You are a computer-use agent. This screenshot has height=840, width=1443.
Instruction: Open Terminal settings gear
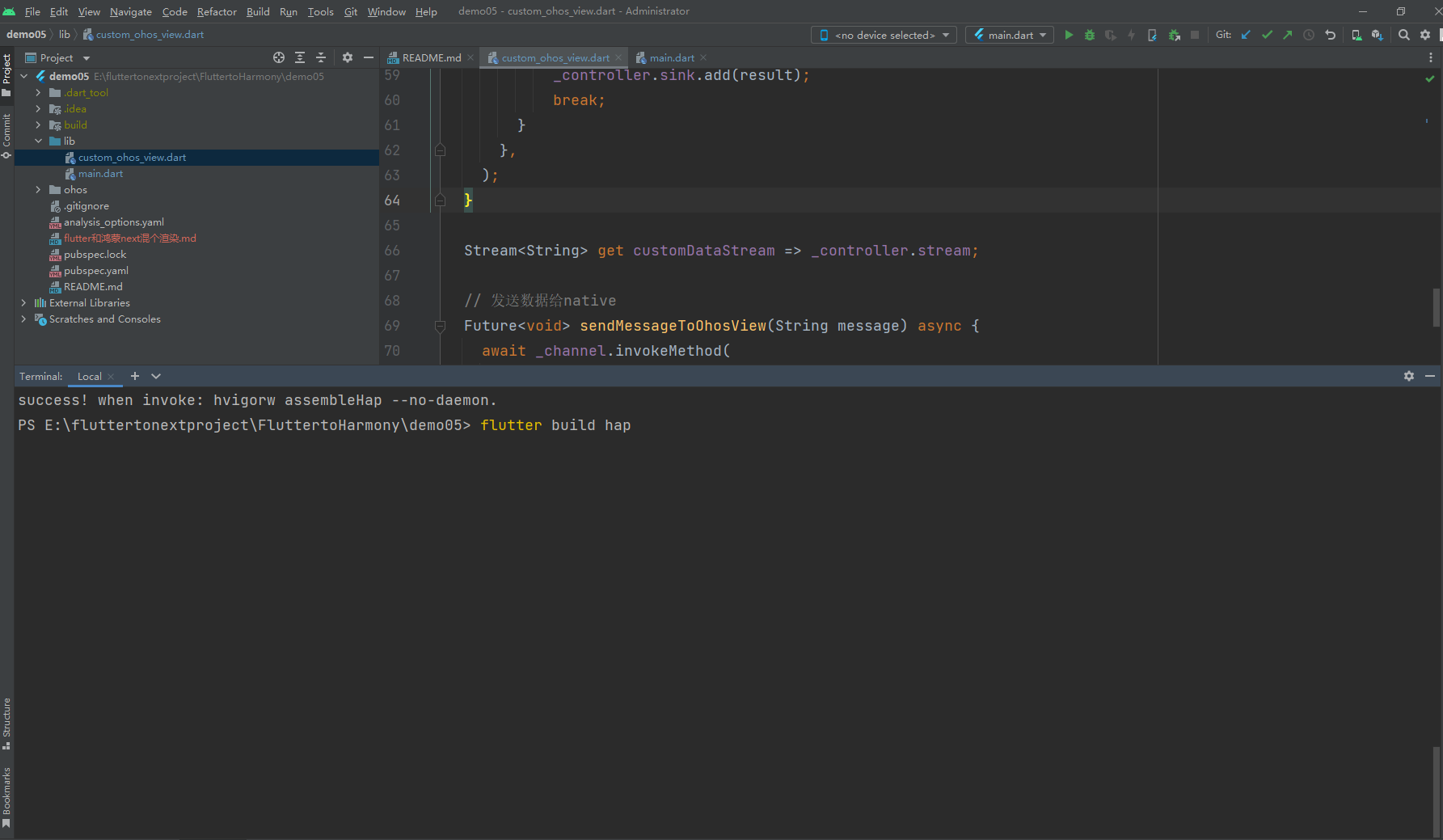click(1409, 376)
